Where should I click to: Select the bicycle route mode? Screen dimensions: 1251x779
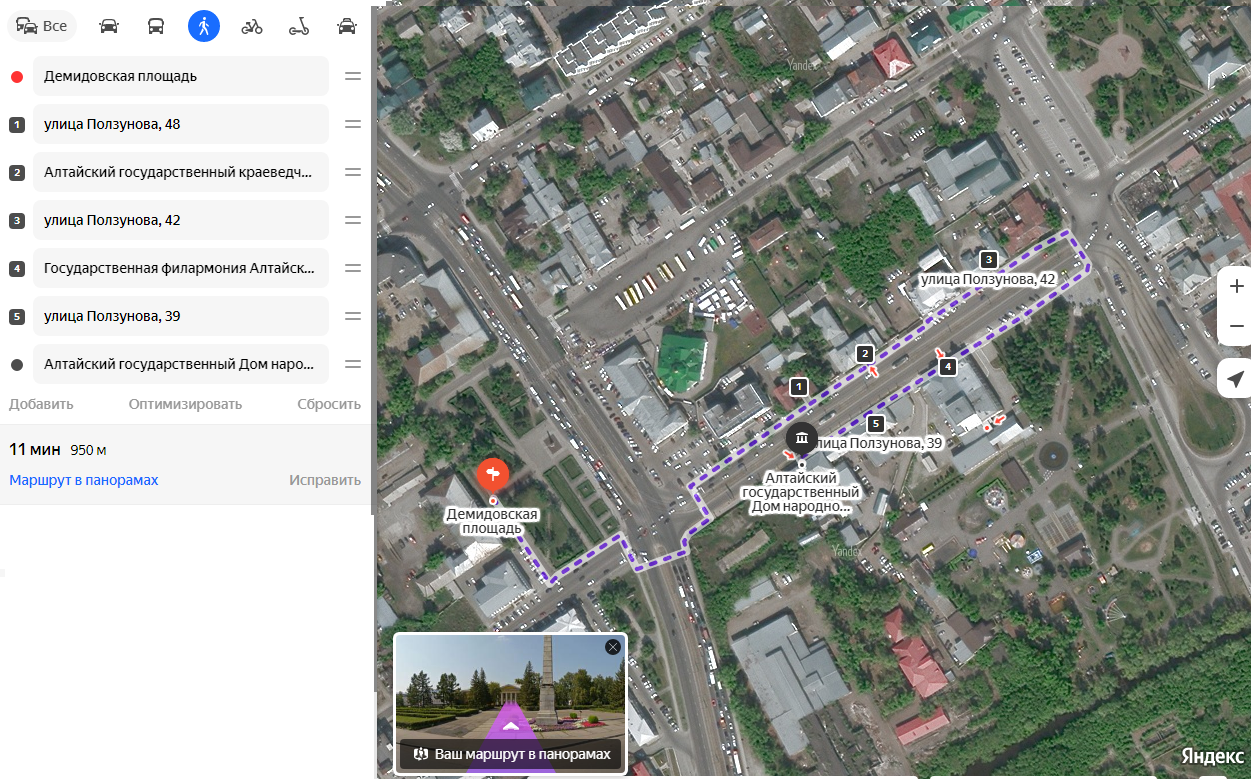pos(252,26)
